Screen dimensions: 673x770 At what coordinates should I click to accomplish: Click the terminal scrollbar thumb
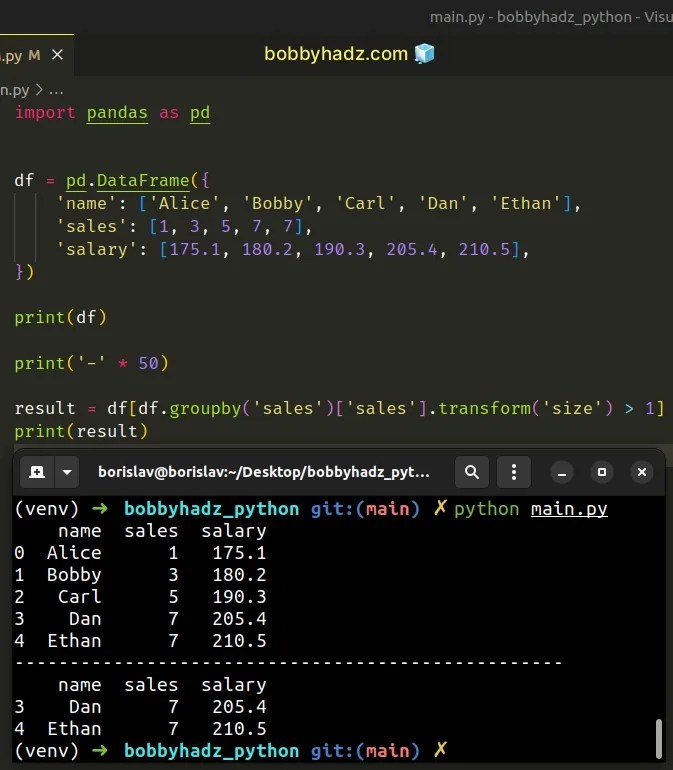pos(659,739)
